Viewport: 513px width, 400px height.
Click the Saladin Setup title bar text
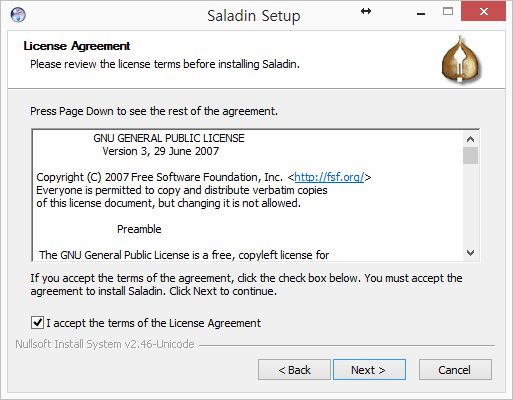coord(254,16)
